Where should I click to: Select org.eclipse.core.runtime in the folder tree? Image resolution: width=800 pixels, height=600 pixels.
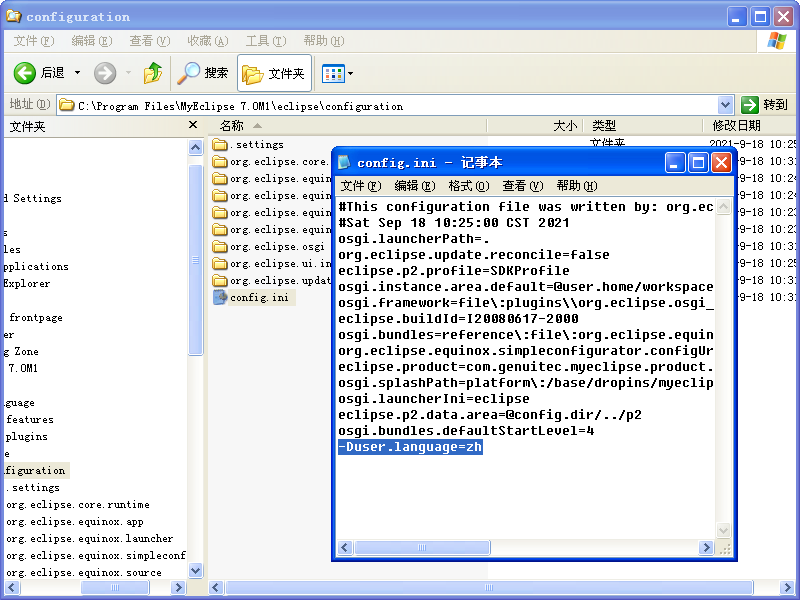point(78,505)
